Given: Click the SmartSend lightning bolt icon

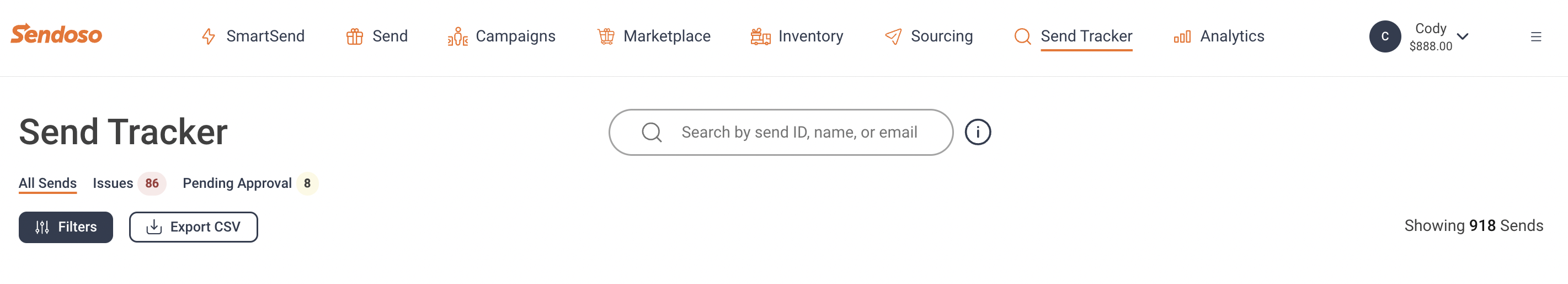Looking at the screenshot, I should click(x=208, y=36).
